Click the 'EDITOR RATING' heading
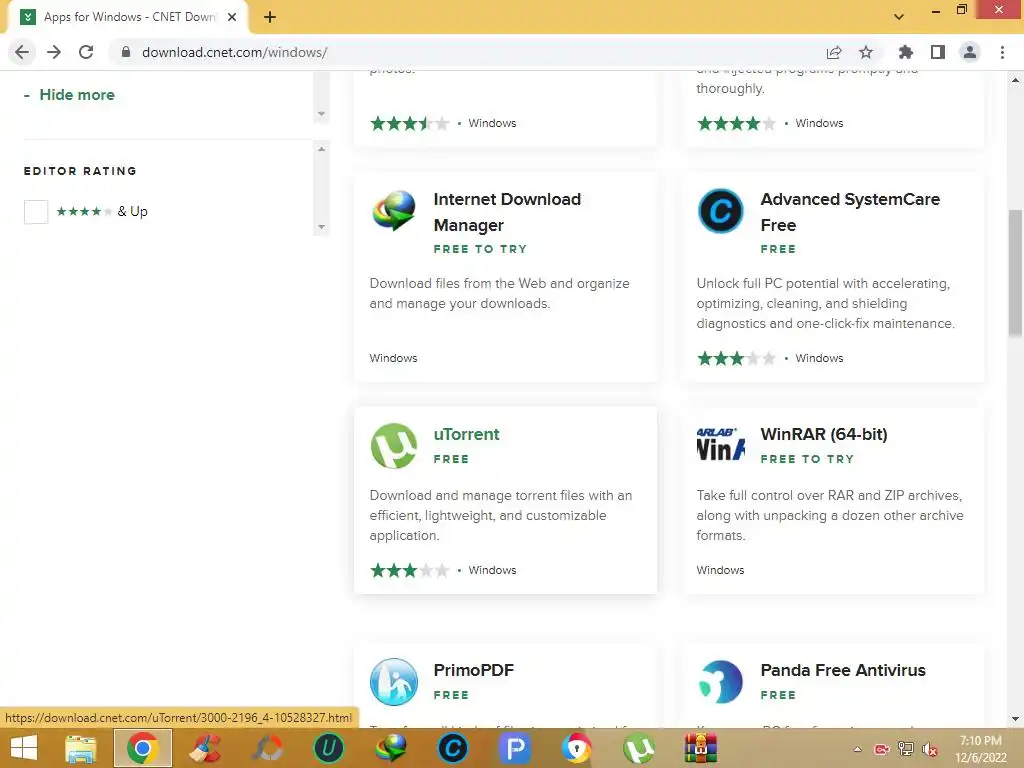This screenshot has height=768, width=1024. (x=80, y=171)
